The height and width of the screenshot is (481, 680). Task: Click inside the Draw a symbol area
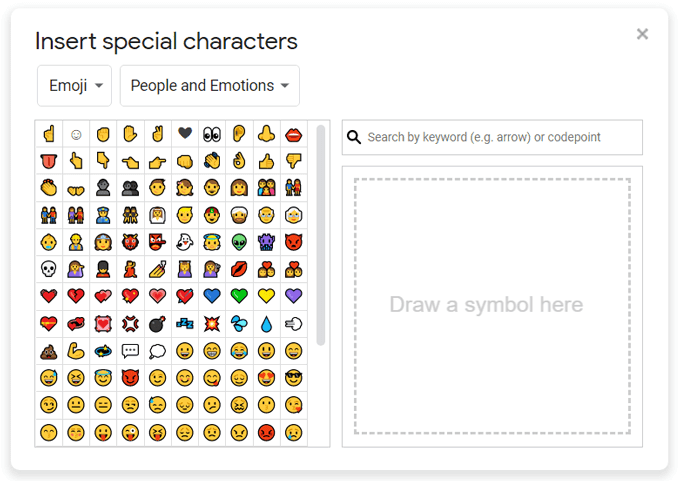tap(492, 306)
